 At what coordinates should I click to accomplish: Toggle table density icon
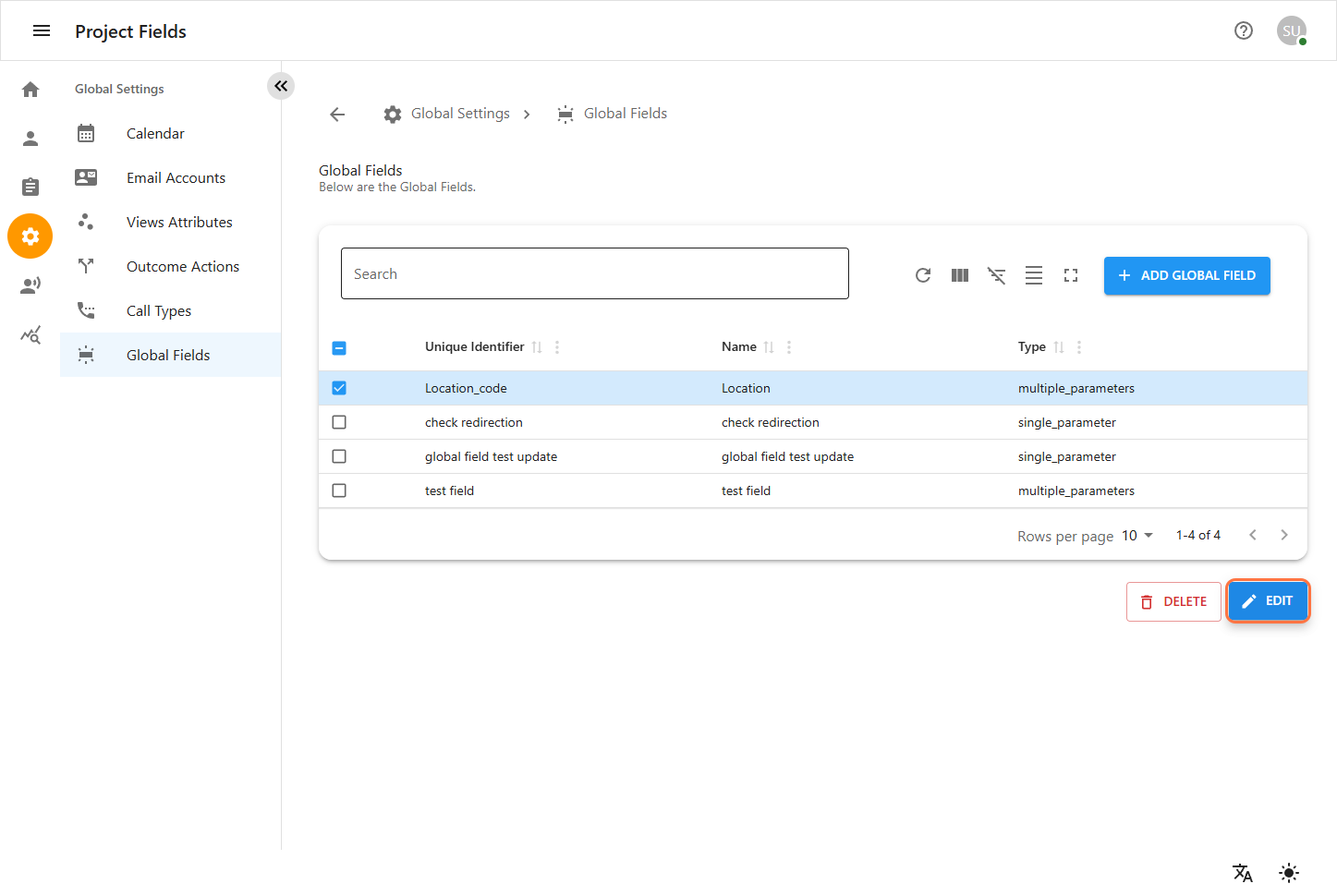pyautogui.click(x=1033, y=275)
